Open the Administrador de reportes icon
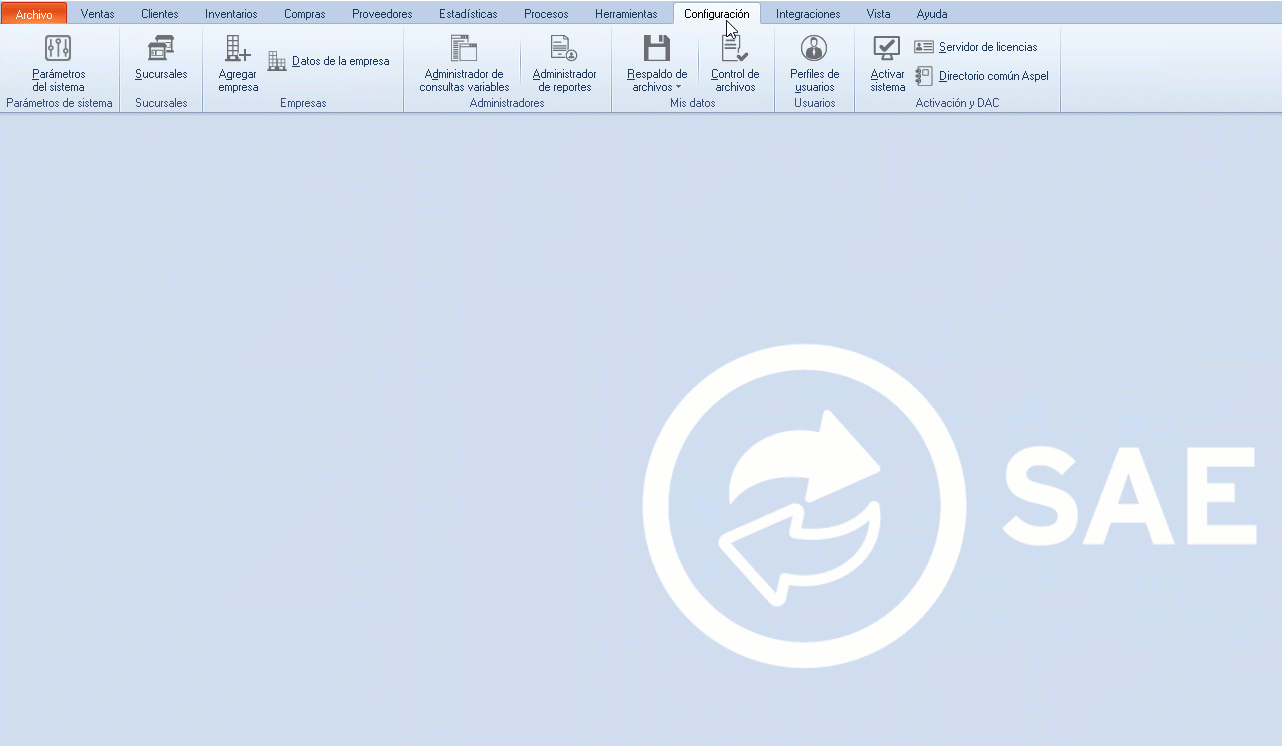The image size is (1282, 746). [x=564, y=48]
